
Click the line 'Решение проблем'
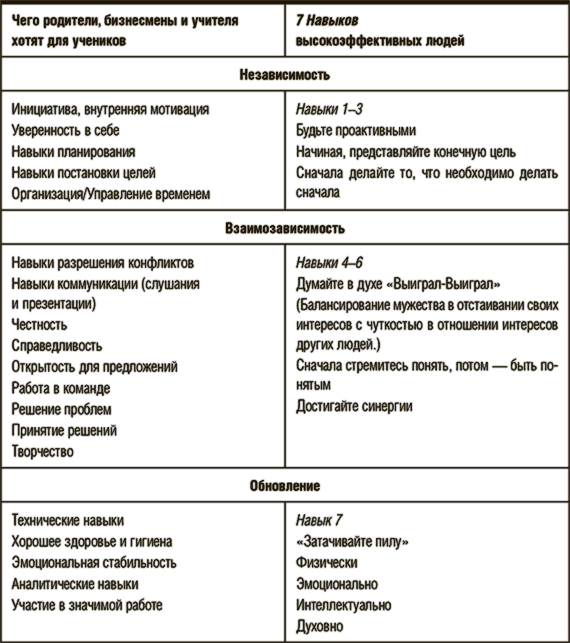click(62, 409)
